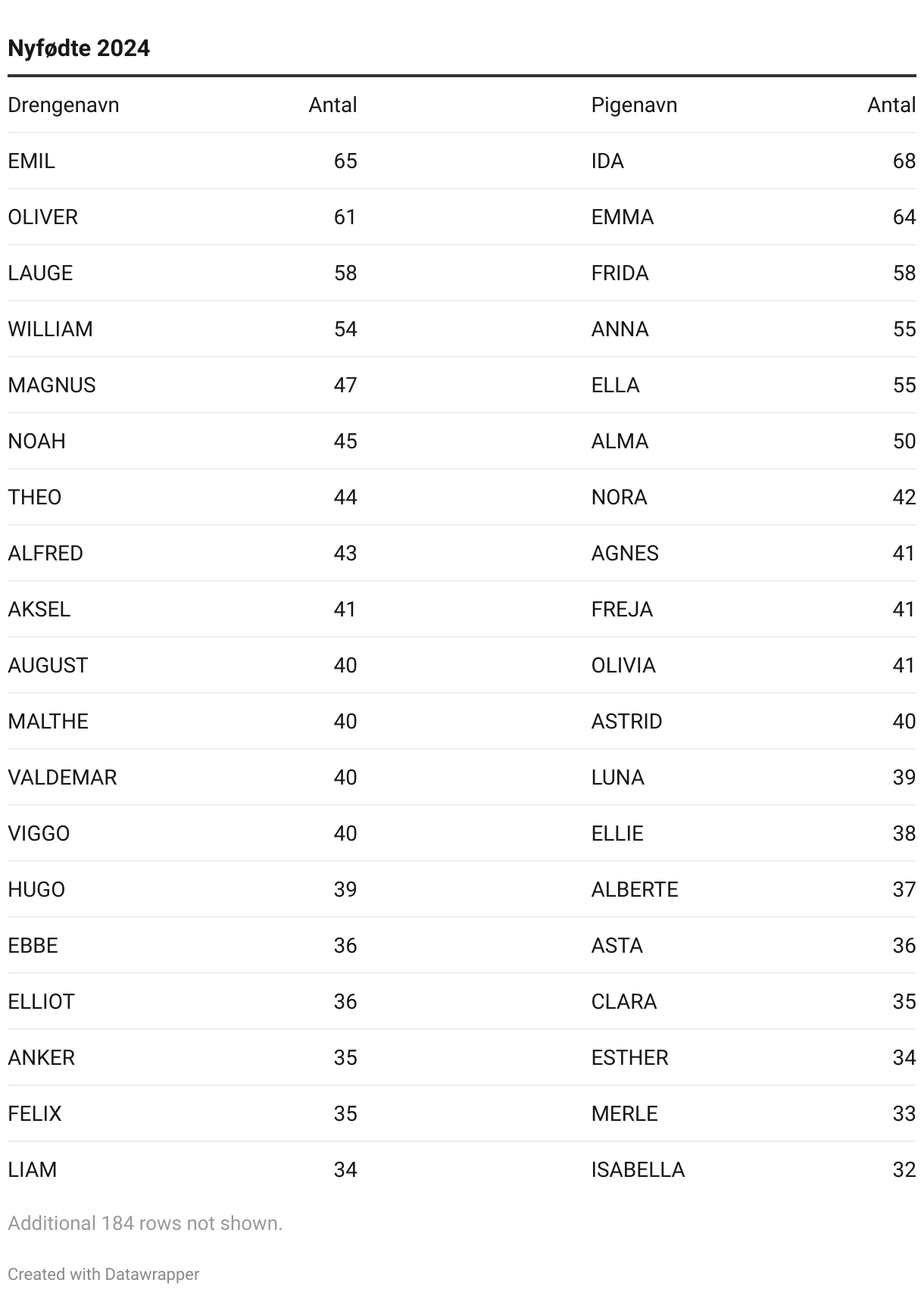
Task: Click the Antal header beside Drengenavn
Action: 332,105
